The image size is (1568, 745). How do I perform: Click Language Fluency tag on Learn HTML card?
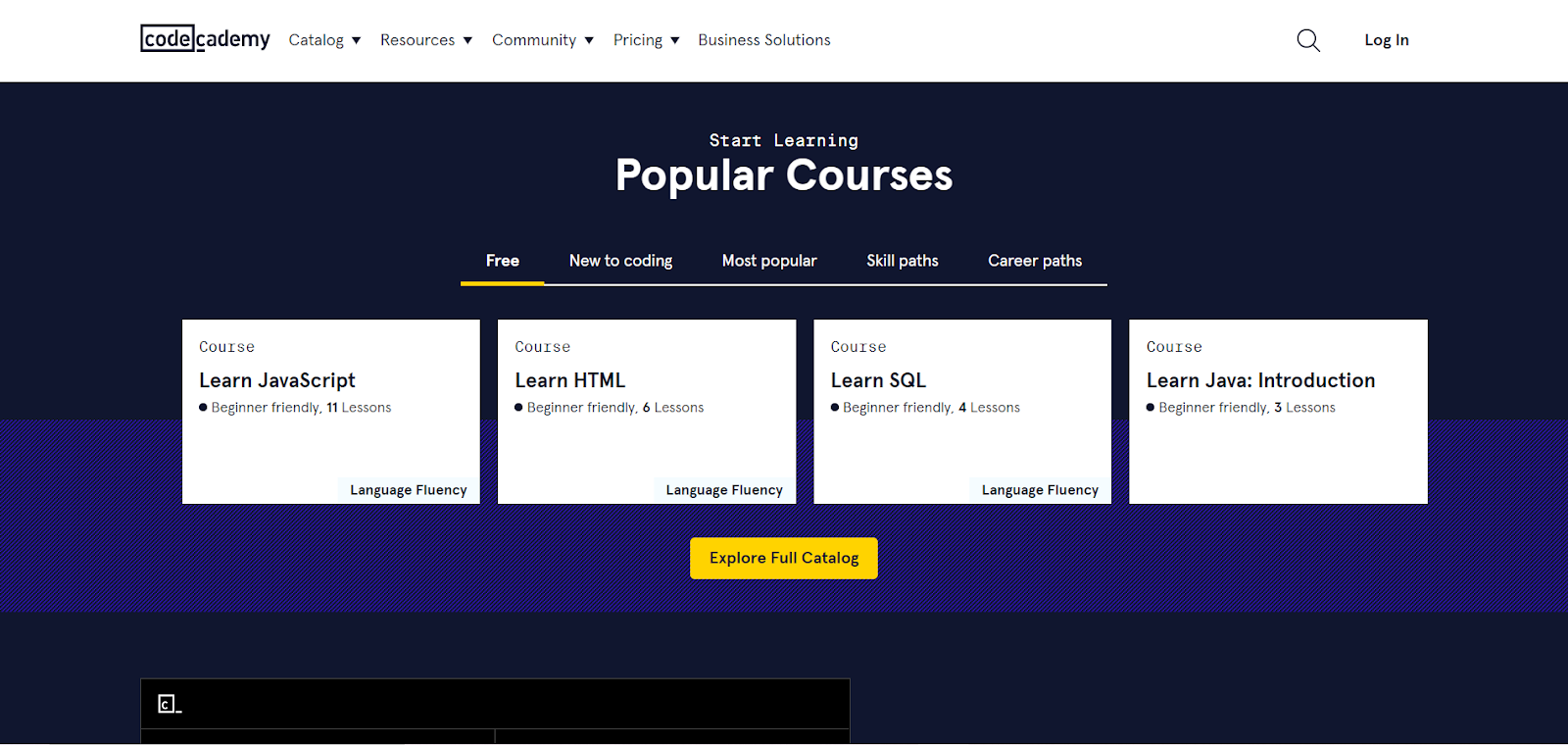click(724, 490)
